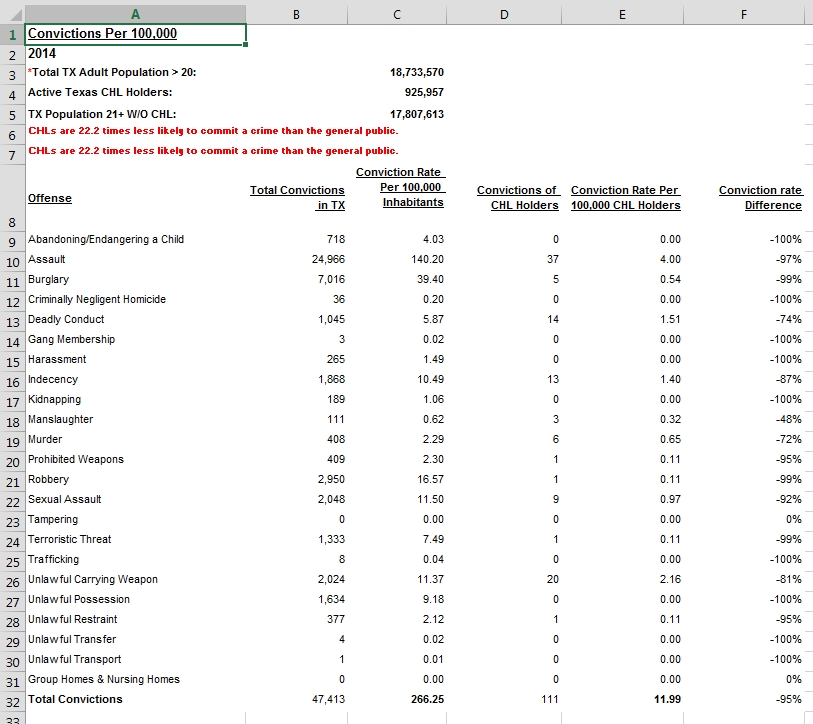813x724 pixels.
Task: Select the 'Convictions Per 100,000' title cell
Action: [103, 34]
